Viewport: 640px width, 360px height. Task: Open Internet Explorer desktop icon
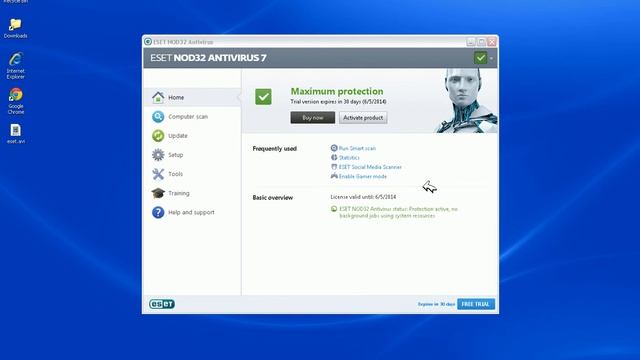click(x=16, y=65)
